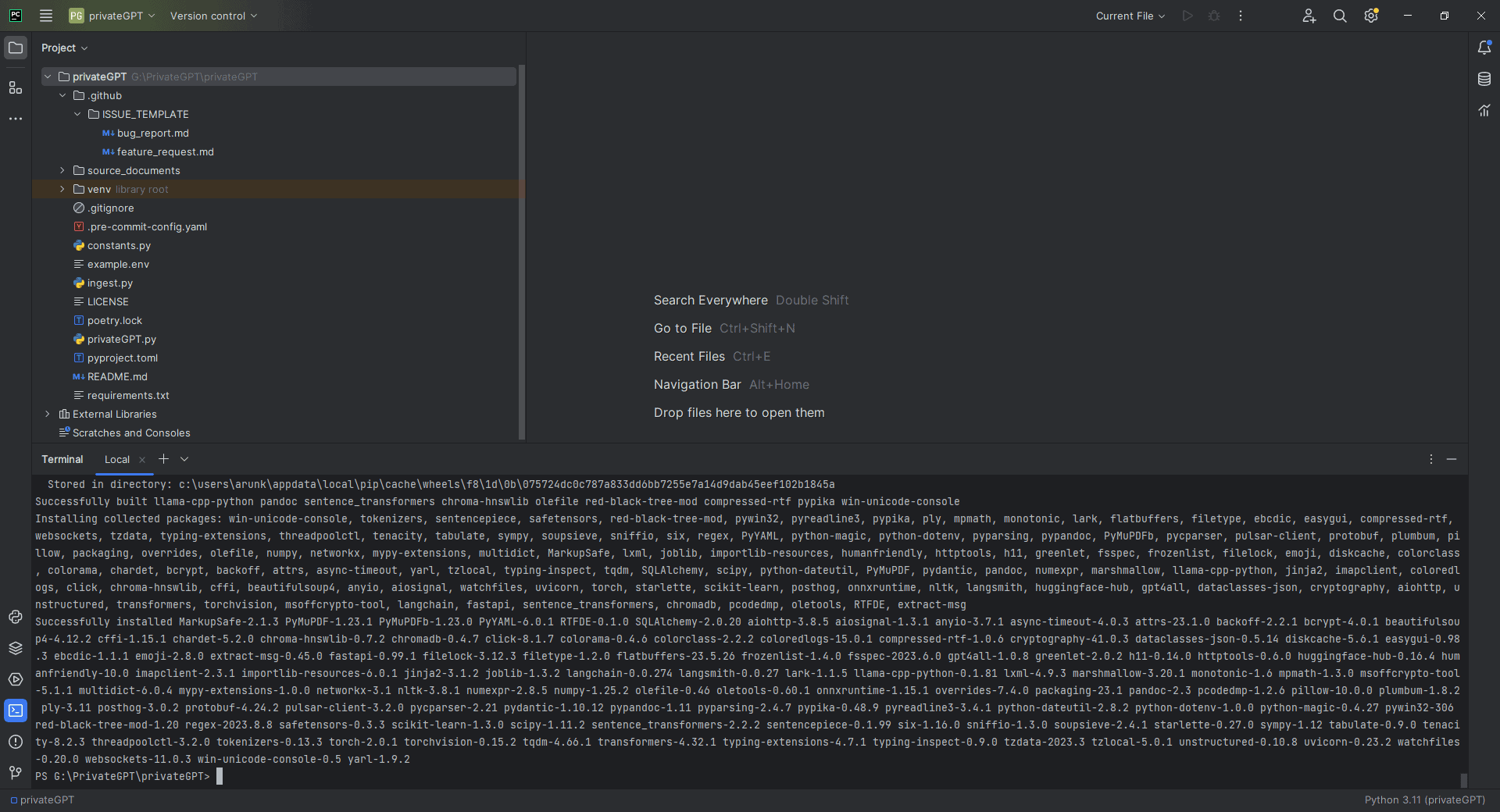Click the terminal vertical scrollbar thumb
The width and height of the screenshot is (1500, 812).
coord(1463,780)
